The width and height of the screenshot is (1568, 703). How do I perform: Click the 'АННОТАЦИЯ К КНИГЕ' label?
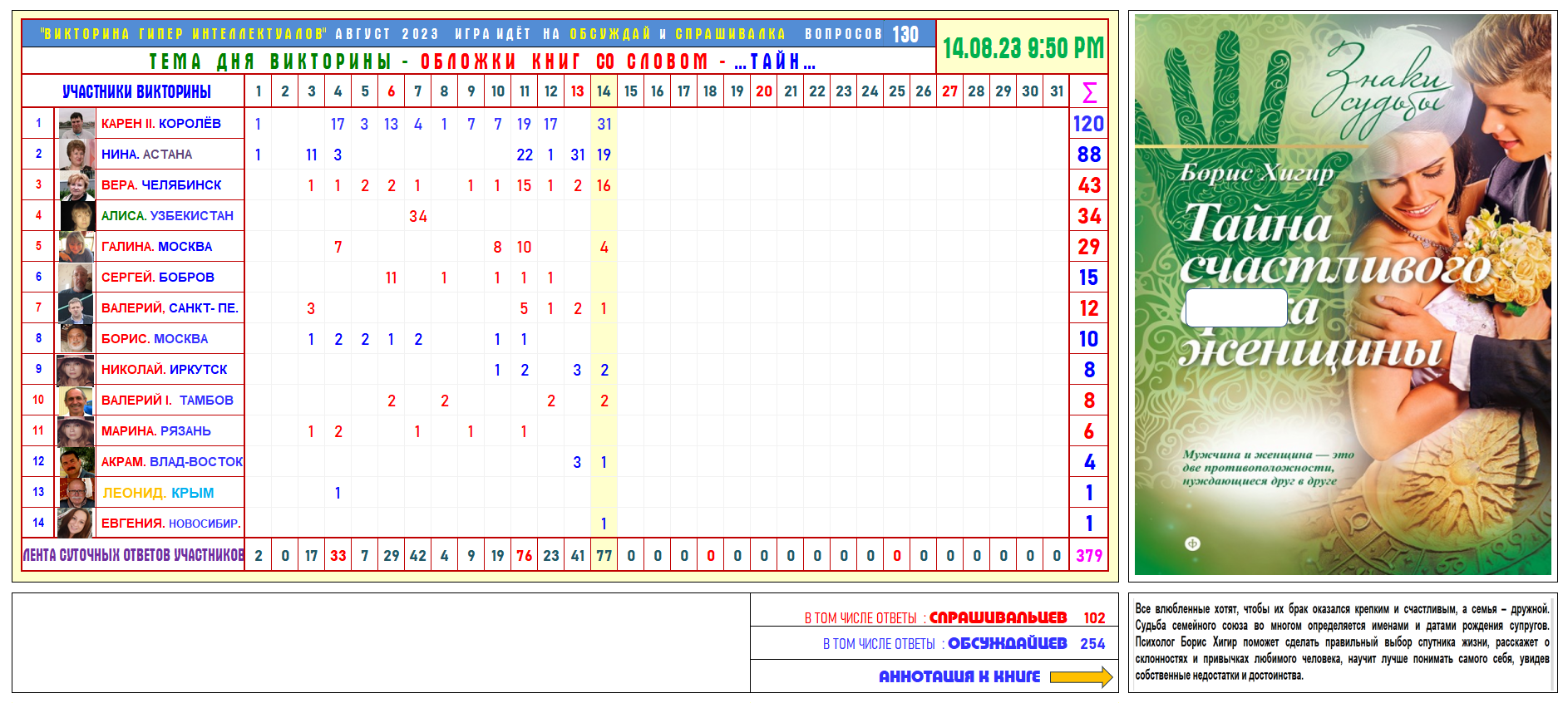[959, 677]
